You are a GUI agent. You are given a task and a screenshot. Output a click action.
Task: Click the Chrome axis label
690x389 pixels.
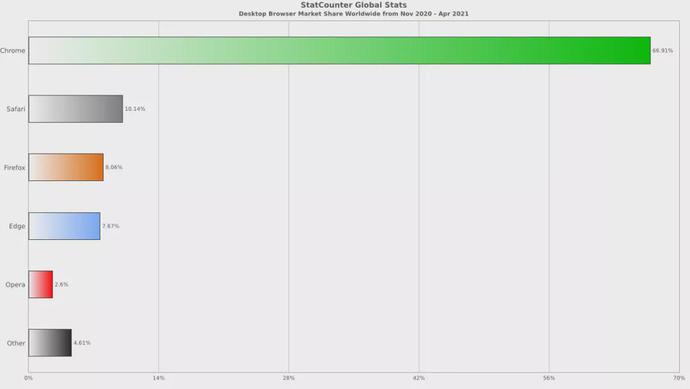click(13, 51)
